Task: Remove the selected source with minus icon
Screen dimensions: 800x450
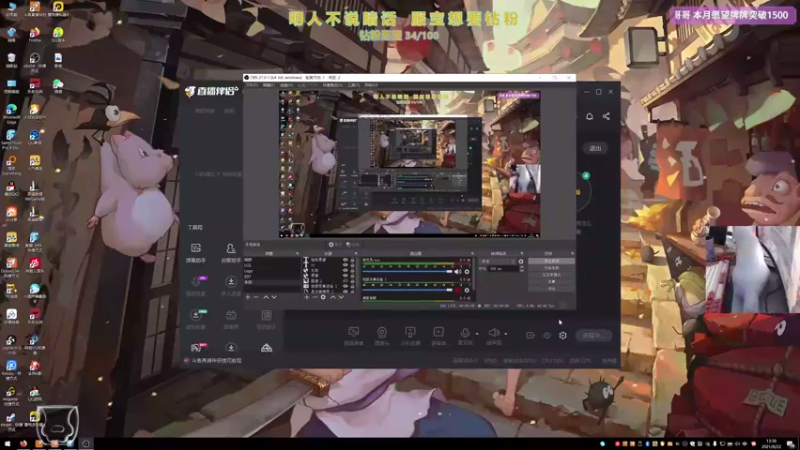Action: coord(314,297)
